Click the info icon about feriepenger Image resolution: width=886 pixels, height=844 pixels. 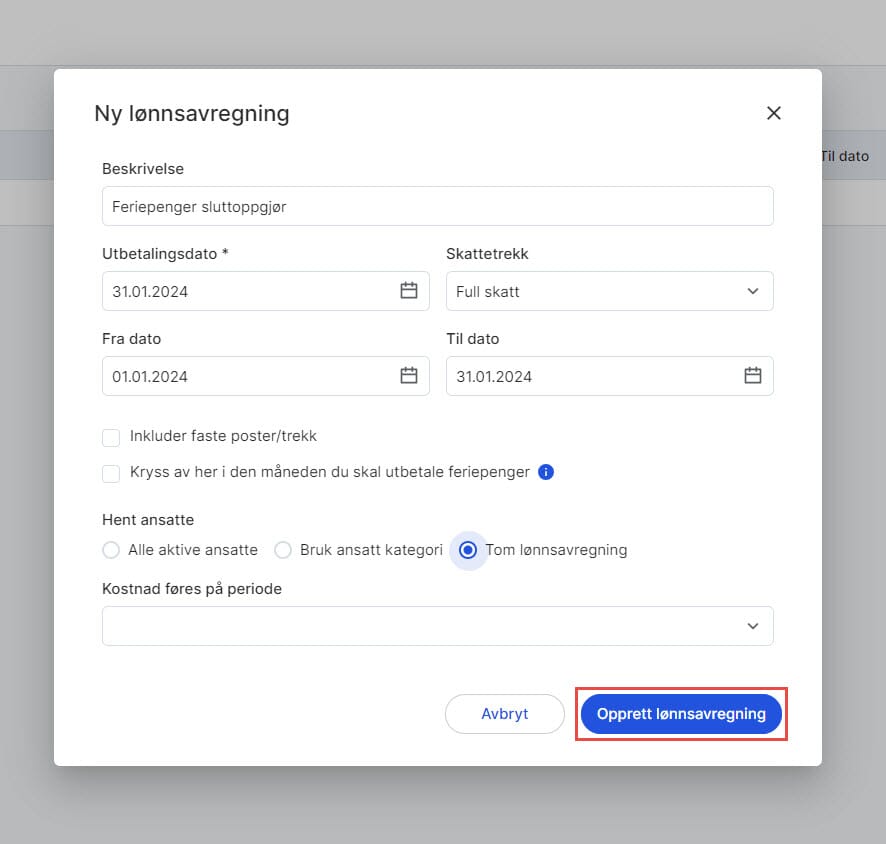tap(546, 472)
